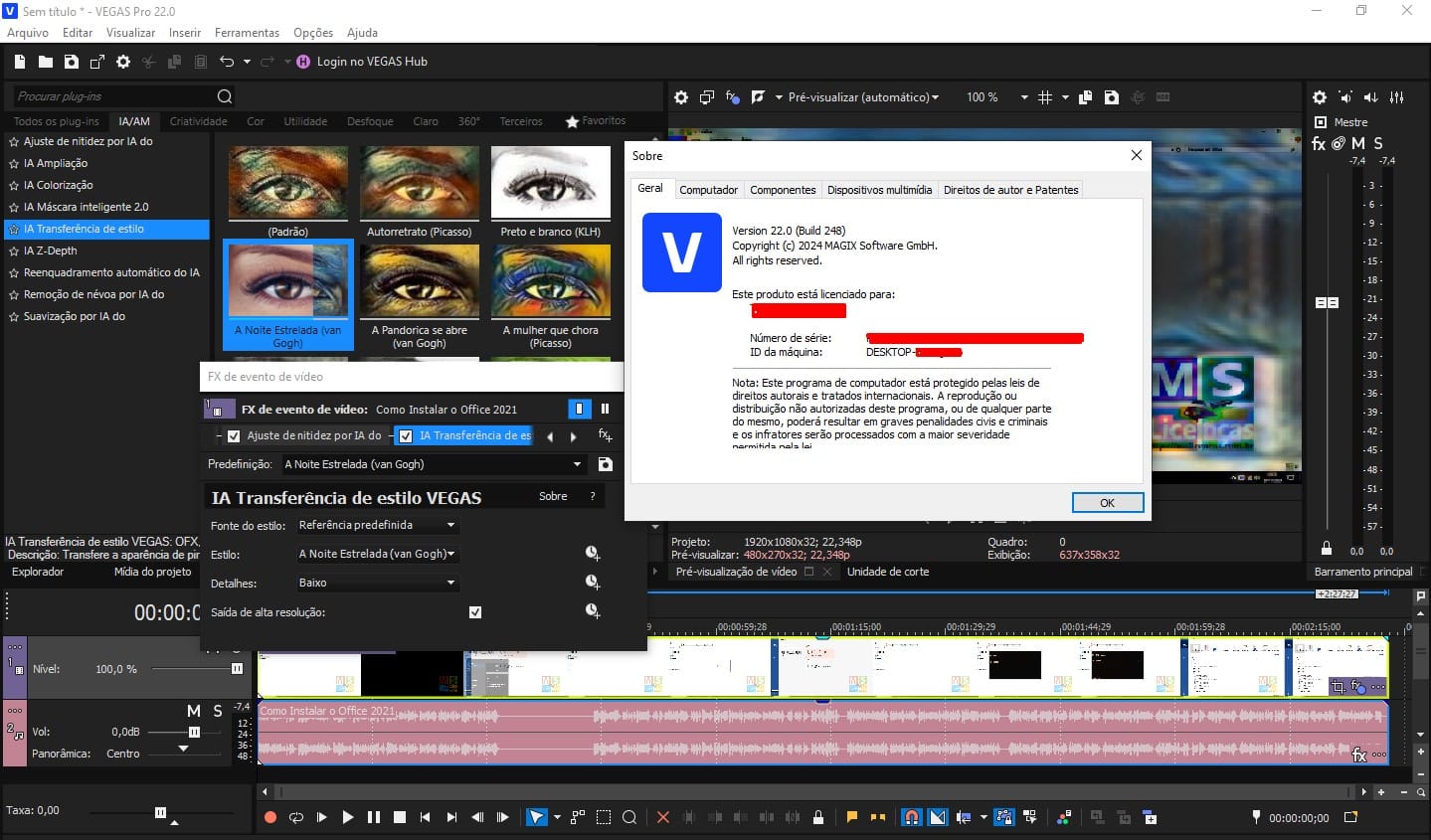Uncheck the Ajuste de nitidez por IA effect
This screenshot has width=1431, height=840.
[x=233, y=435]
